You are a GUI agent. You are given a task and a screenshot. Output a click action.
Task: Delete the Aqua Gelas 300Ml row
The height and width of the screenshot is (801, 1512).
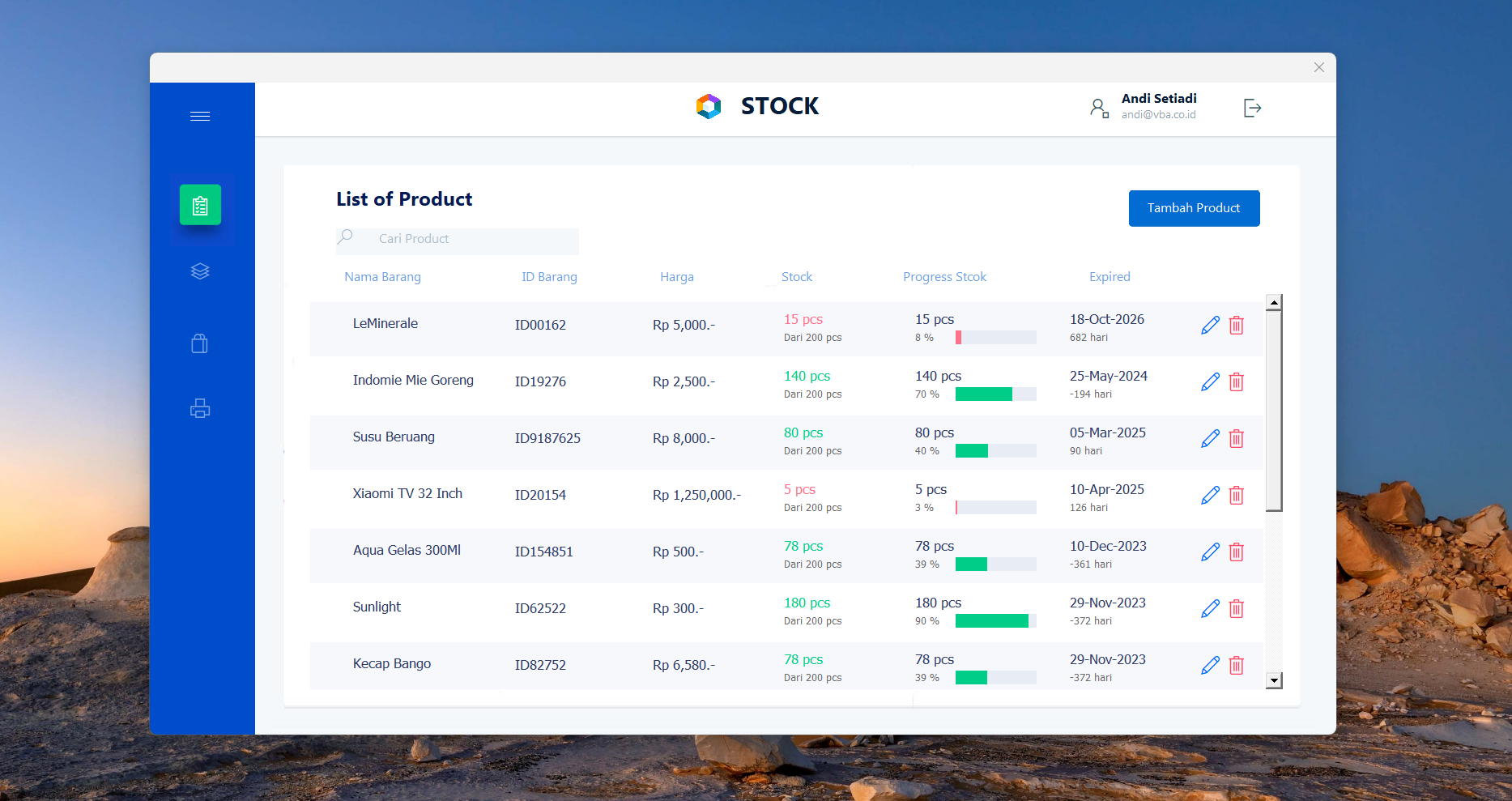point(1236,552)
